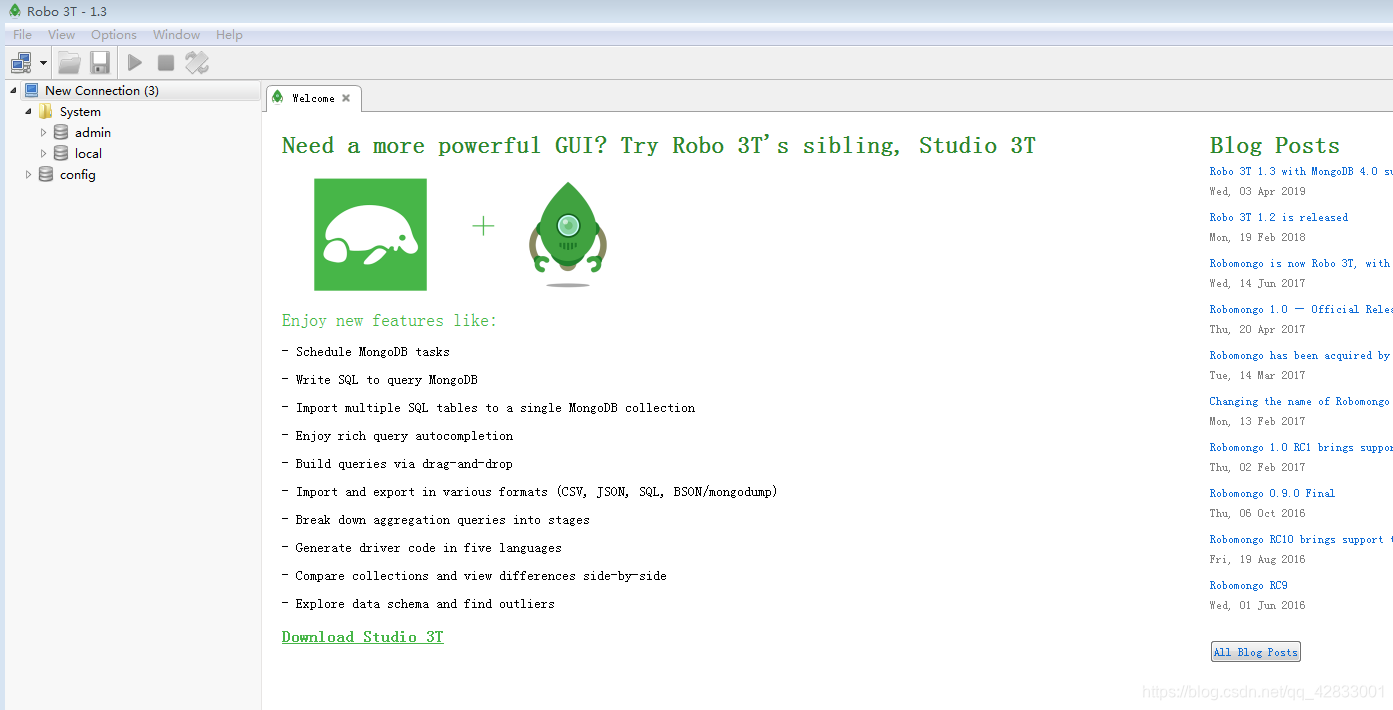Click the Robo 3T rocket title bar icon

click(14, 11)
